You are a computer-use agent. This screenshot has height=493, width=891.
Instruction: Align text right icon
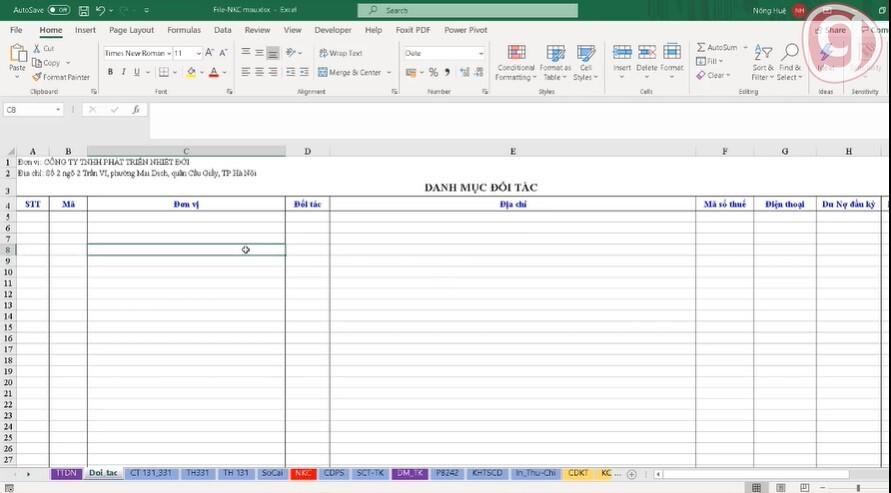(x=273, y=72)
